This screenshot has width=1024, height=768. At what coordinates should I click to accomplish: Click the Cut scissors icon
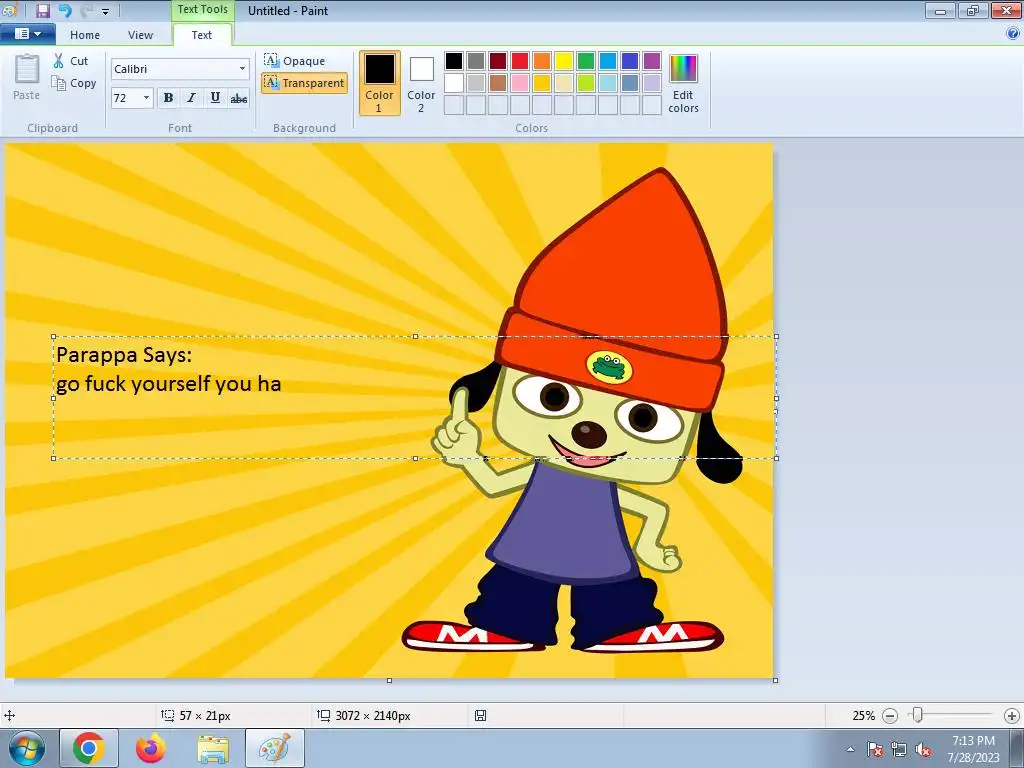[59, 61]
